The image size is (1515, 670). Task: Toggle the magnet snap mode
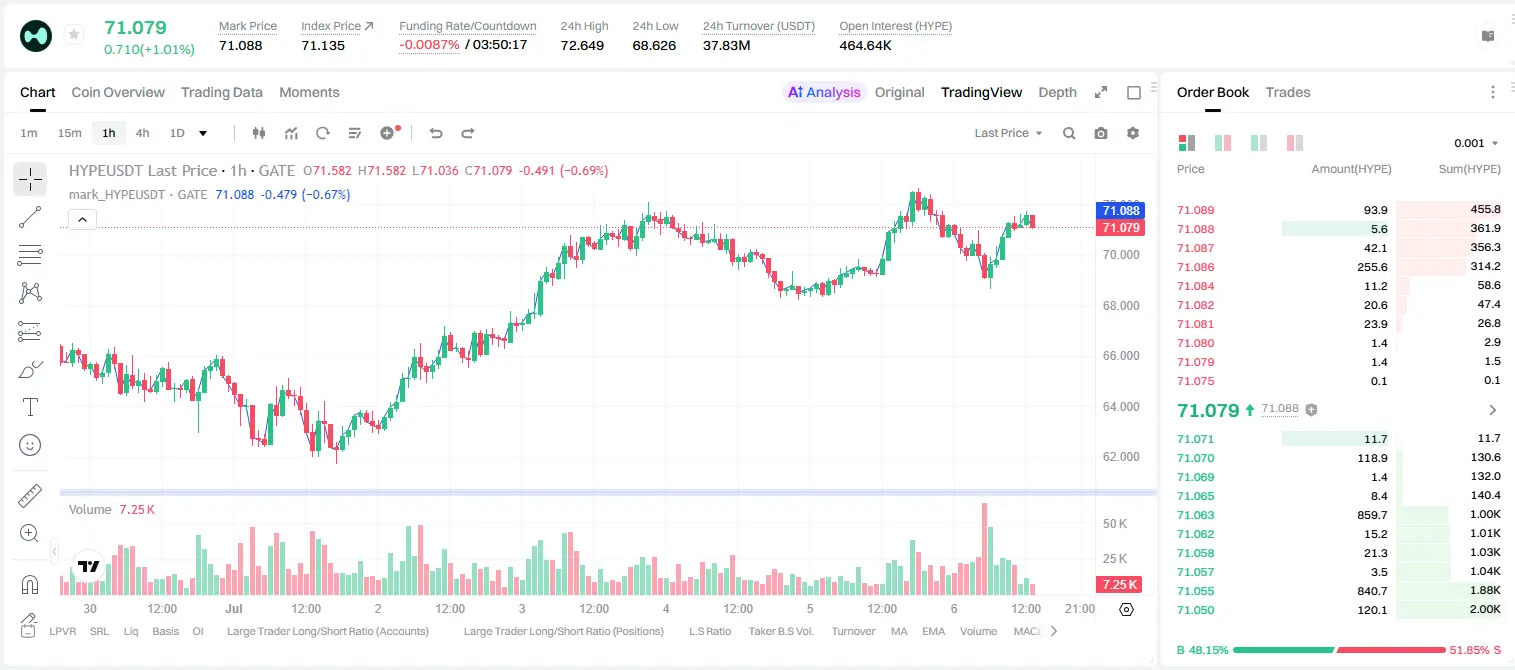[30, 584]
